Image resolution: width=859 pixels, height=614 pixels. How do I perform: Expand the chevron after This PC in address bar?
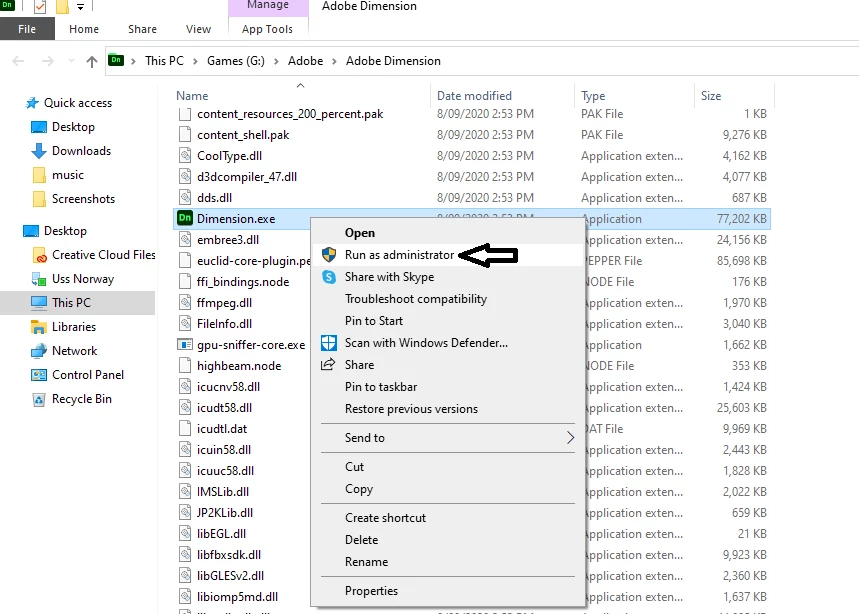click(x=195, y=61)
